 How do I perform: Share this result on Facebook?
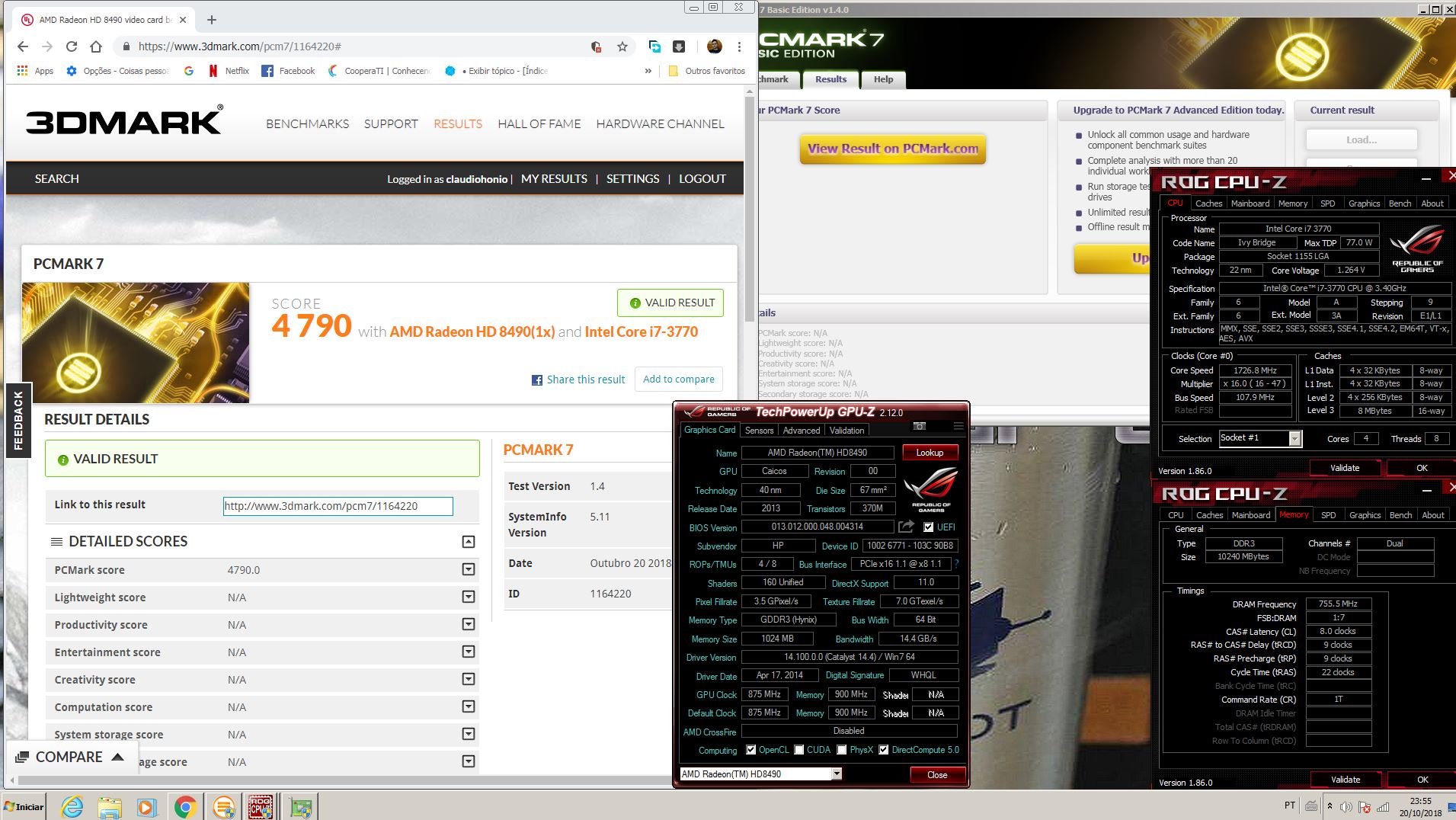coord(578,380)
